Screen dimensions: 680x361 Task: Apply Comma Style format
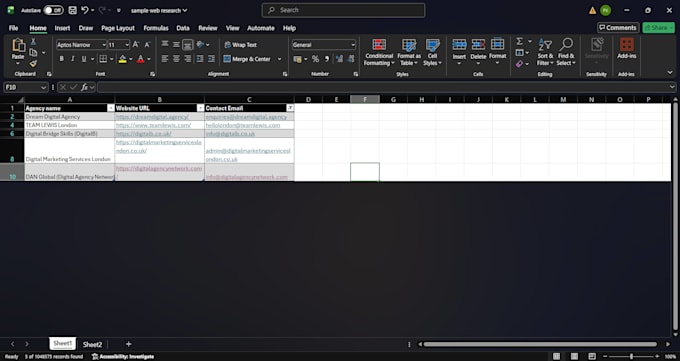click(x=327, y=59)
